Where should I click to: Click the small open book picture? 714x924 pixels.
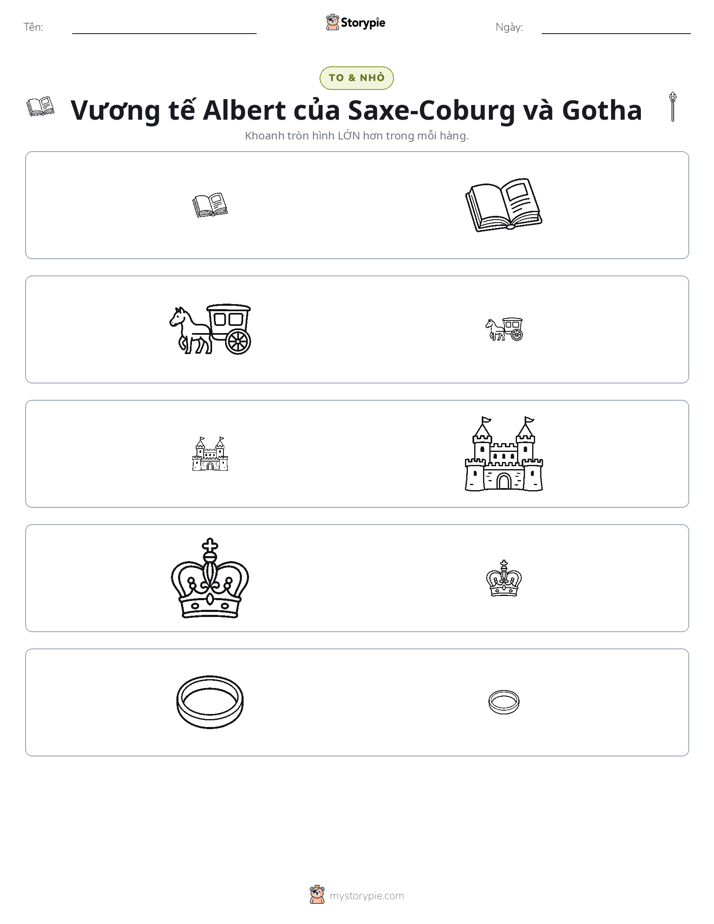pos(210,205)
